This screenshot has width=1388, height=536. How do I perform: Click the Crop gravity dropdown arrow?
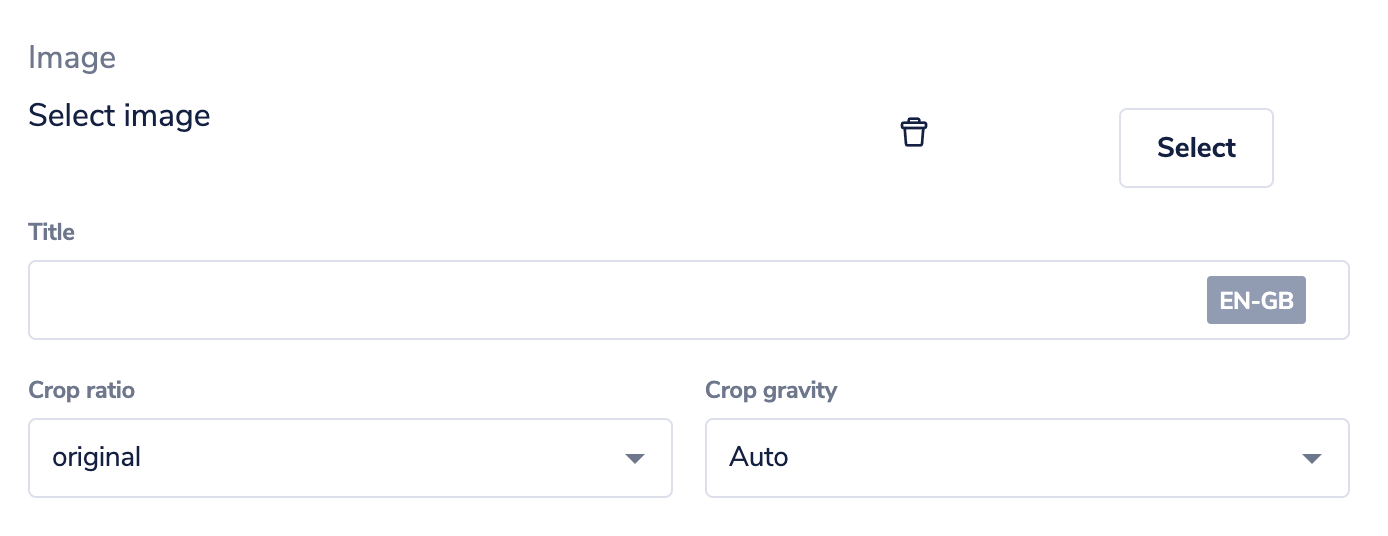[1312, 459]
